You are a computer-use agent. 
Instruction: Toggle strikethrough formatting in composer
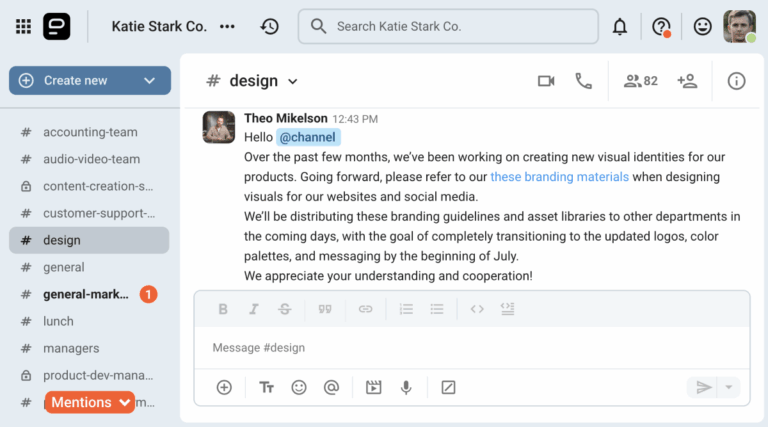tap(285, 309)
